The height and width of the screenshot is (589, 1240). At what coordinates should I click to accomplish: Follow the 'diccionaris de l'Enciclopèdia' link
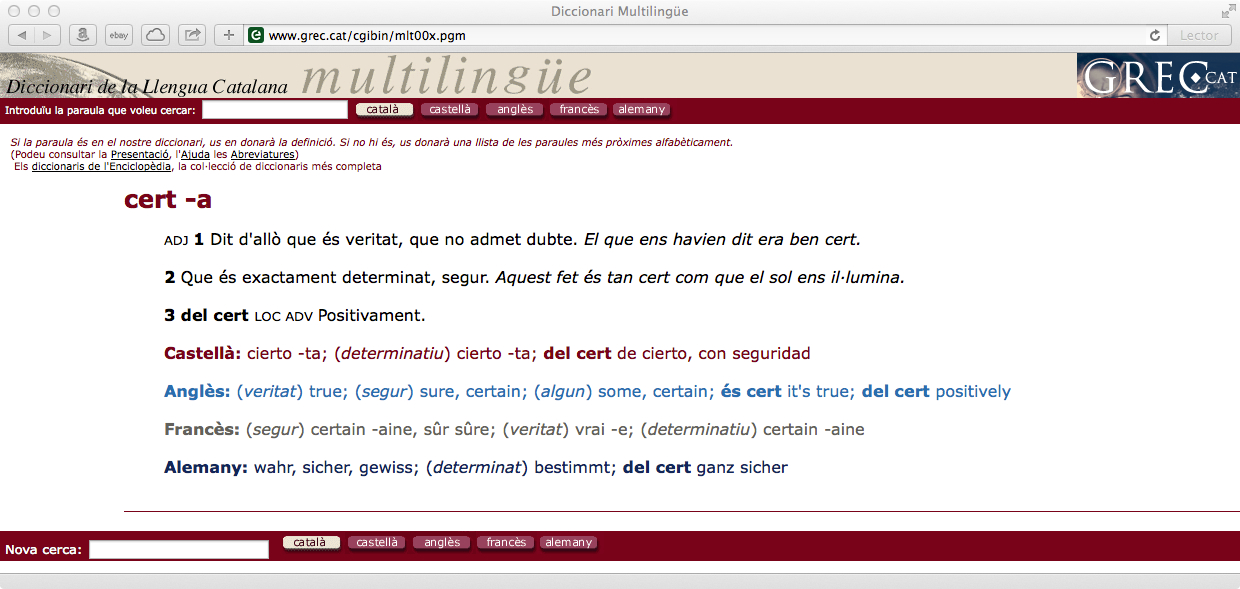pos(101,167)
